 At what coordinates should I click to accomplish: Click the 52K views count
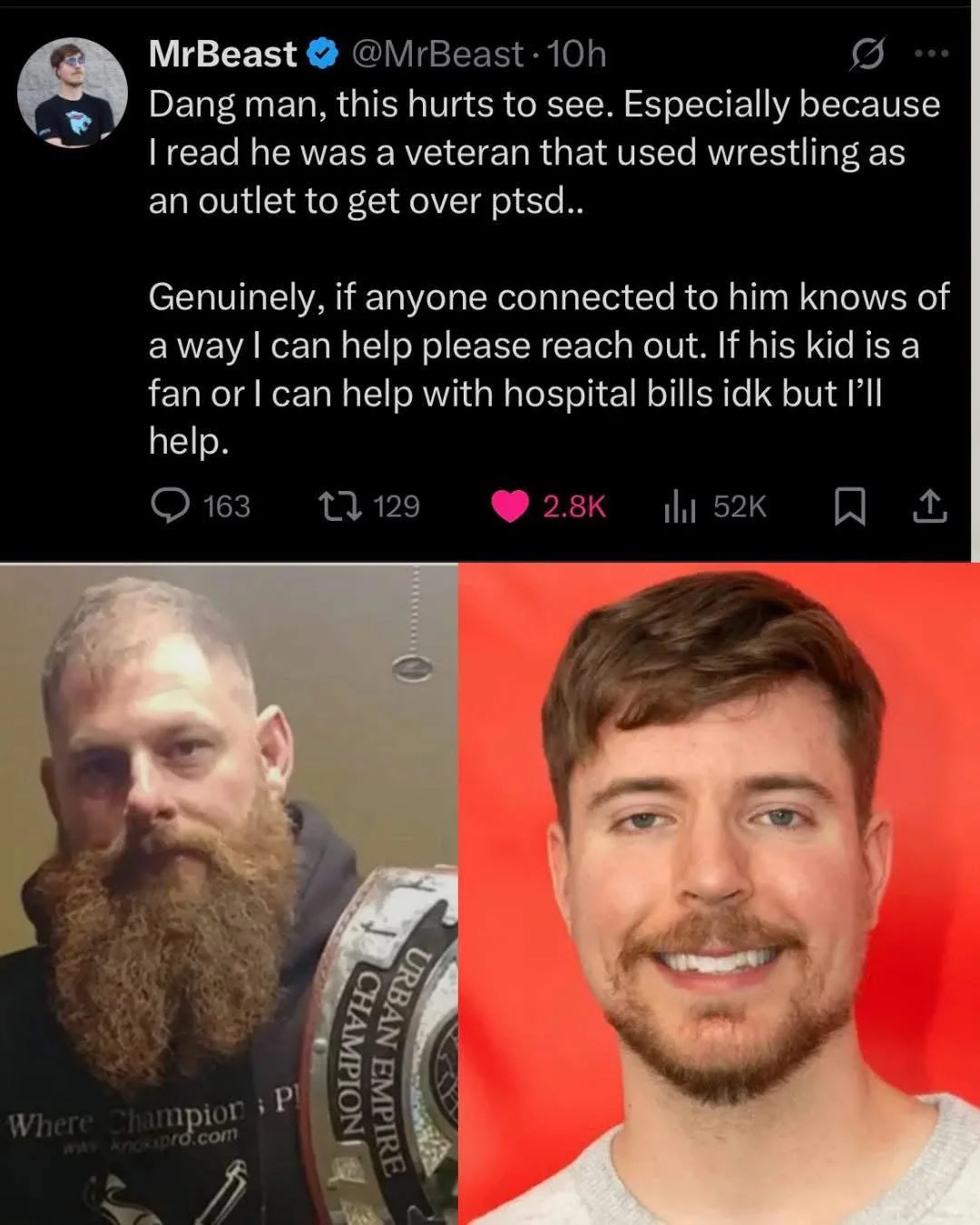point(740,506)
